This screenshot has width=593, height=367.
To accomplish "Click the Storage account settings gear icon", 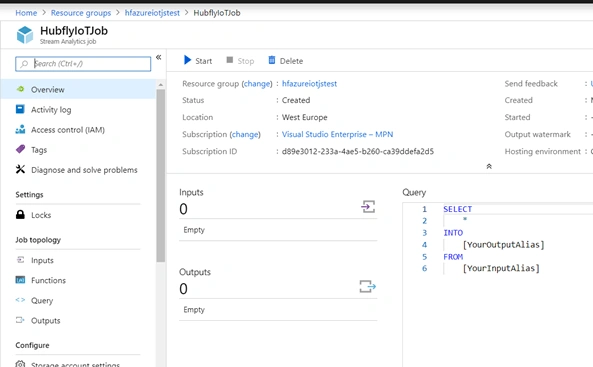I will click(20, 364).
